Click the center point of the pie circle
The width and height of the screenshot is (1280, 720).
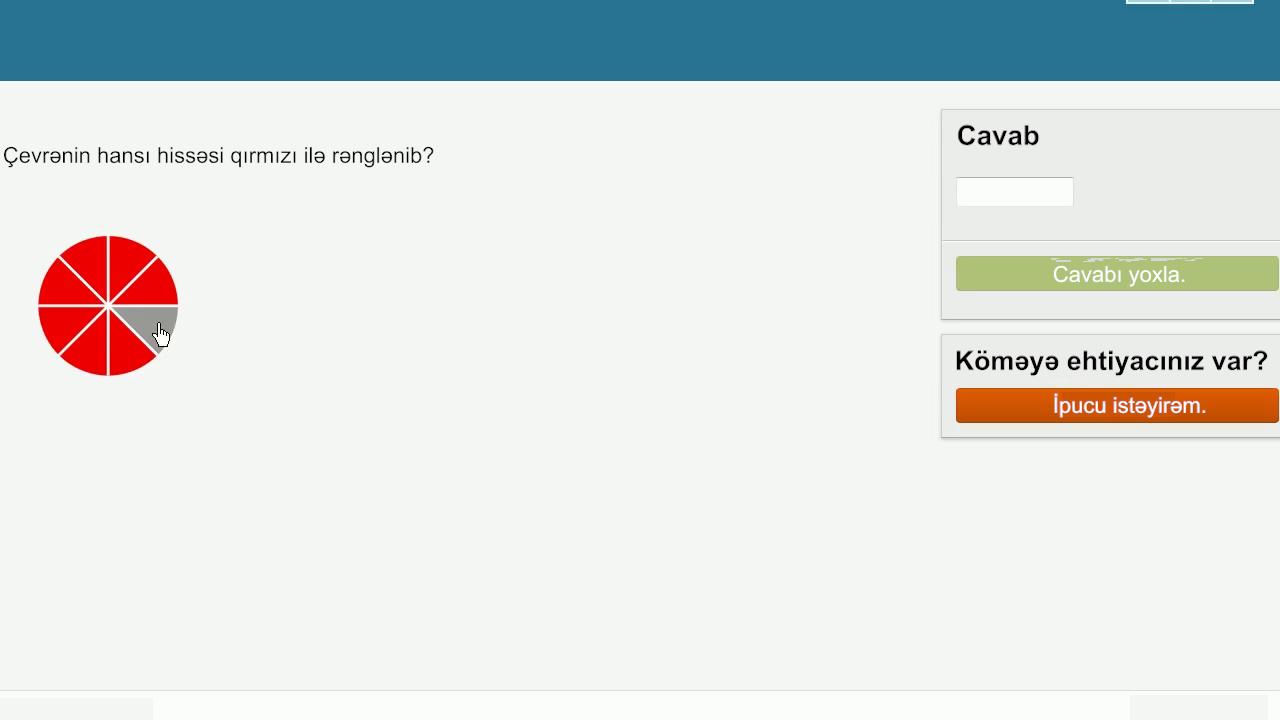[108, 306]
